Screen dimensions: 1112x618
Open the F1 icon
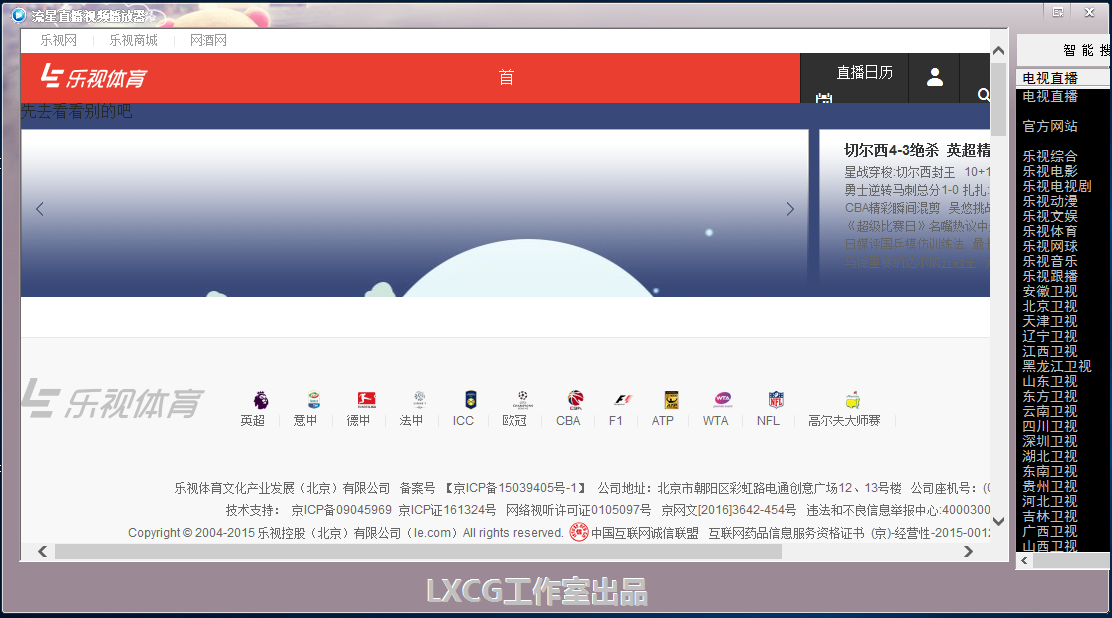623,399
